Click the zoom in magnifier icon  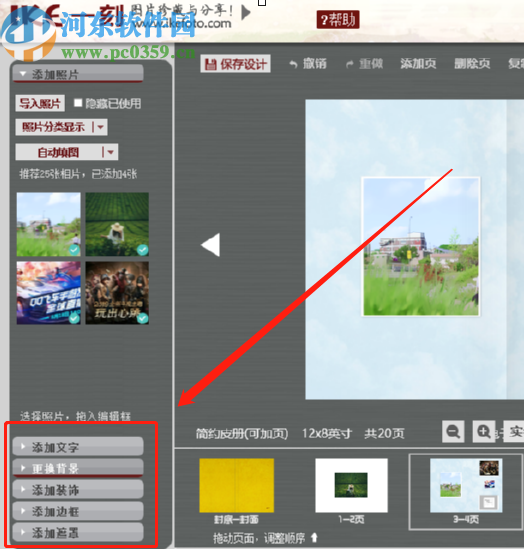pyautogui.click(x=484, y=431)
